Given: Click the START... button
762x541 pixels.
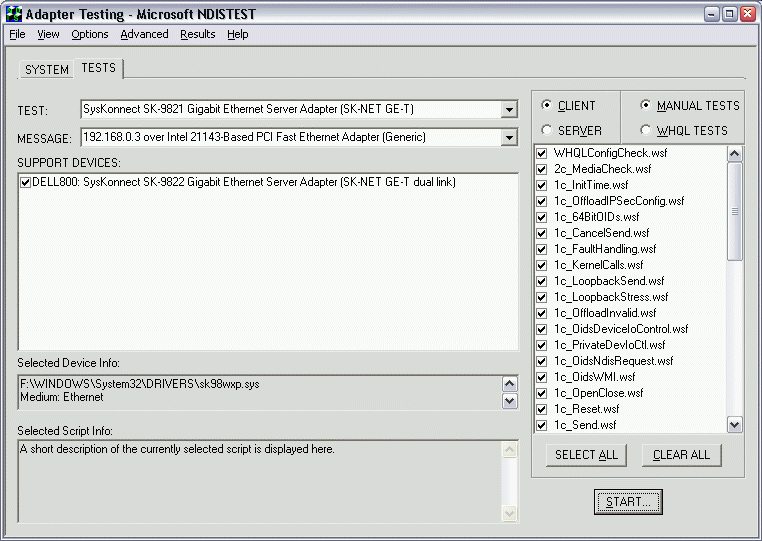Looking at the screenshot, I should tap(628, 502).
